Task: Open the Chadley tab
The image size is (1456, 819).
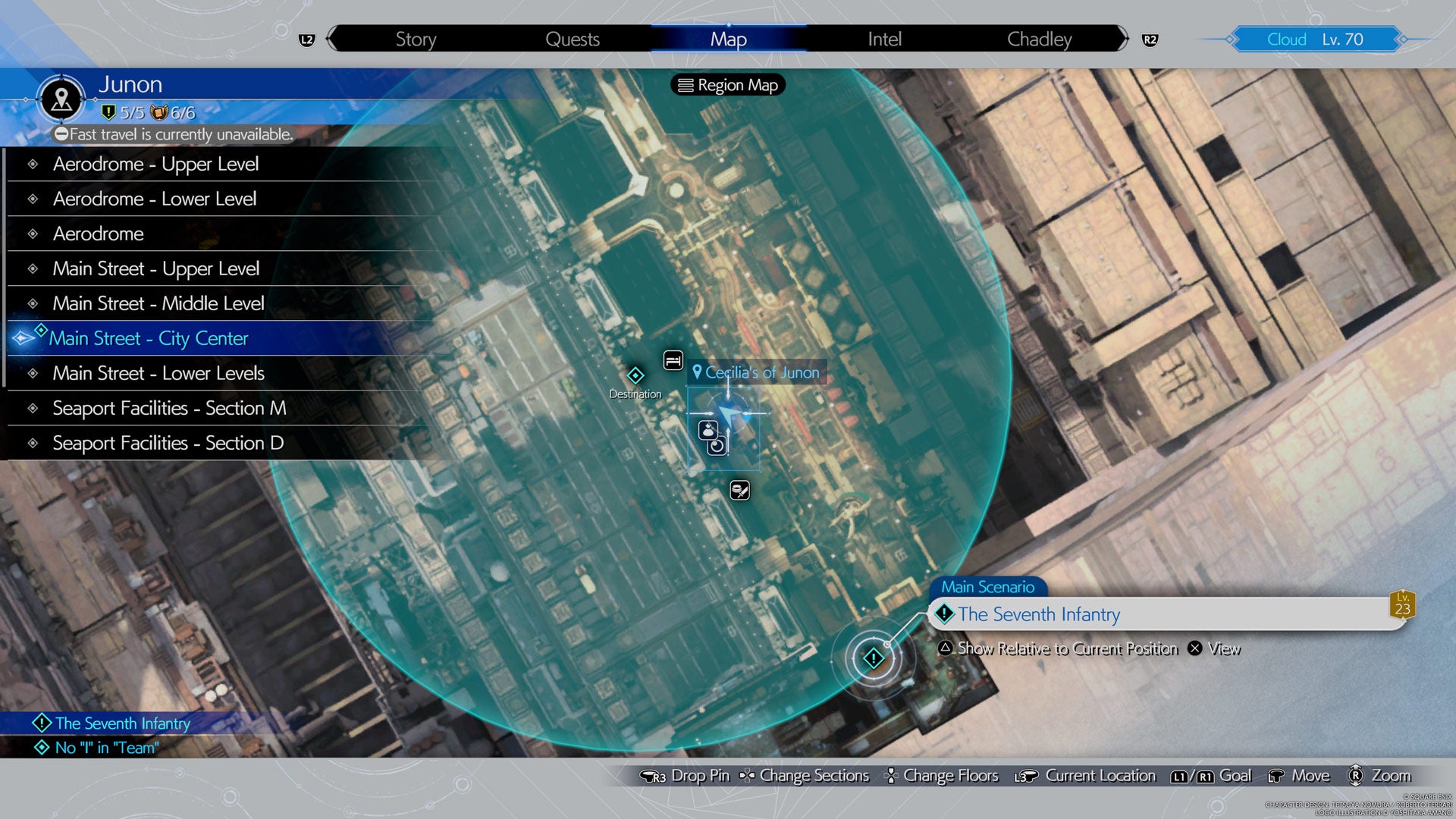Action: point(1039,39)
